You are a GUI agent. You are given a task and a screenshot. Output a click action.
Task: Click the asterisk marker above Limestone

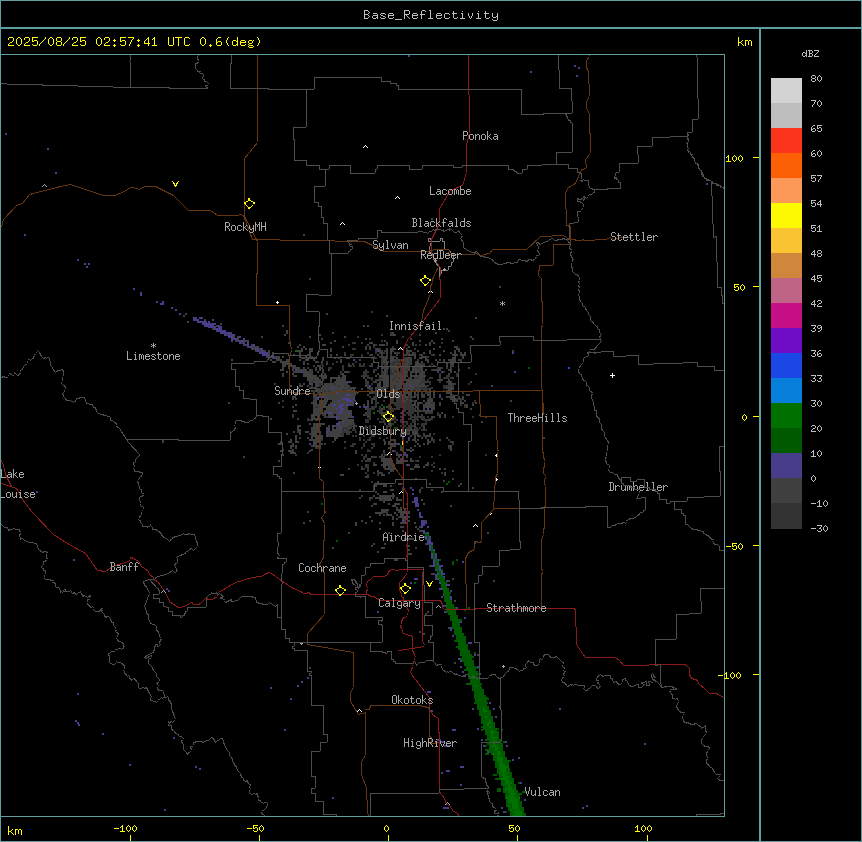(153, 345)
